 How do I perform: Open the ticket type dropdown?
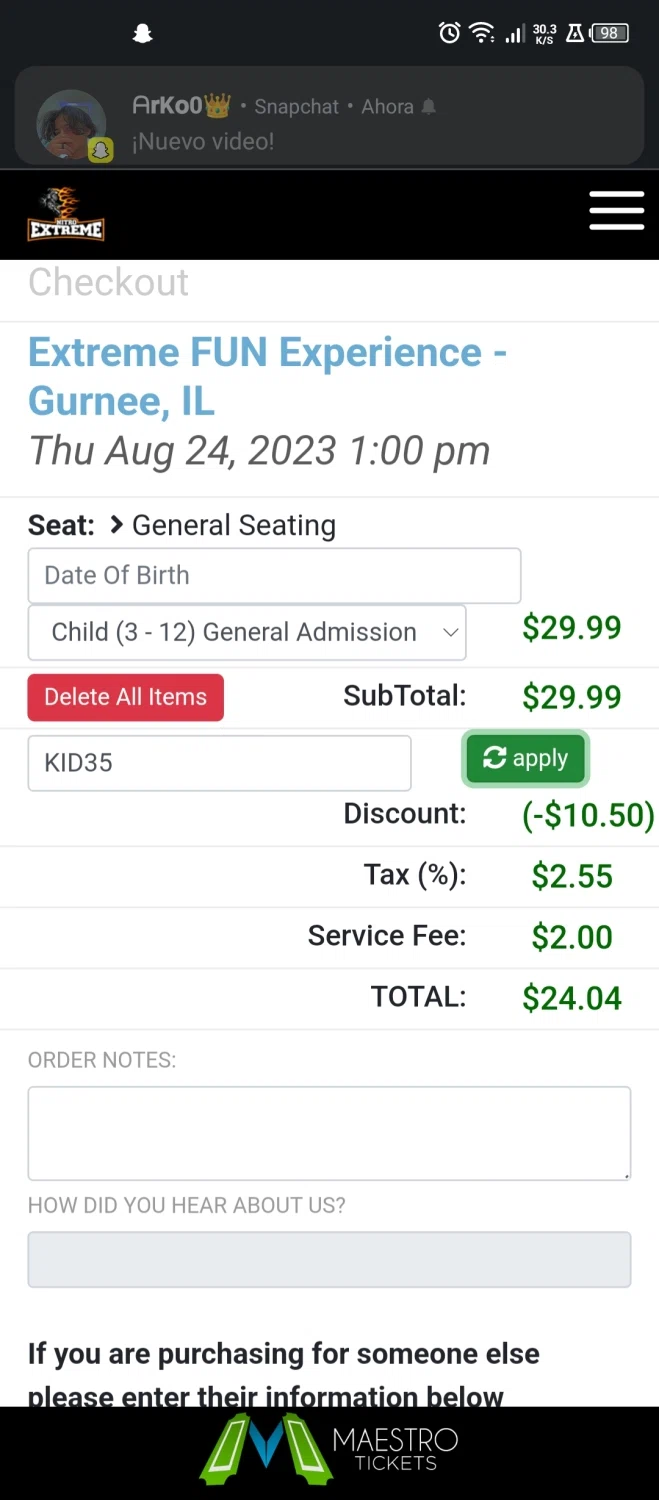coord(247,632)
